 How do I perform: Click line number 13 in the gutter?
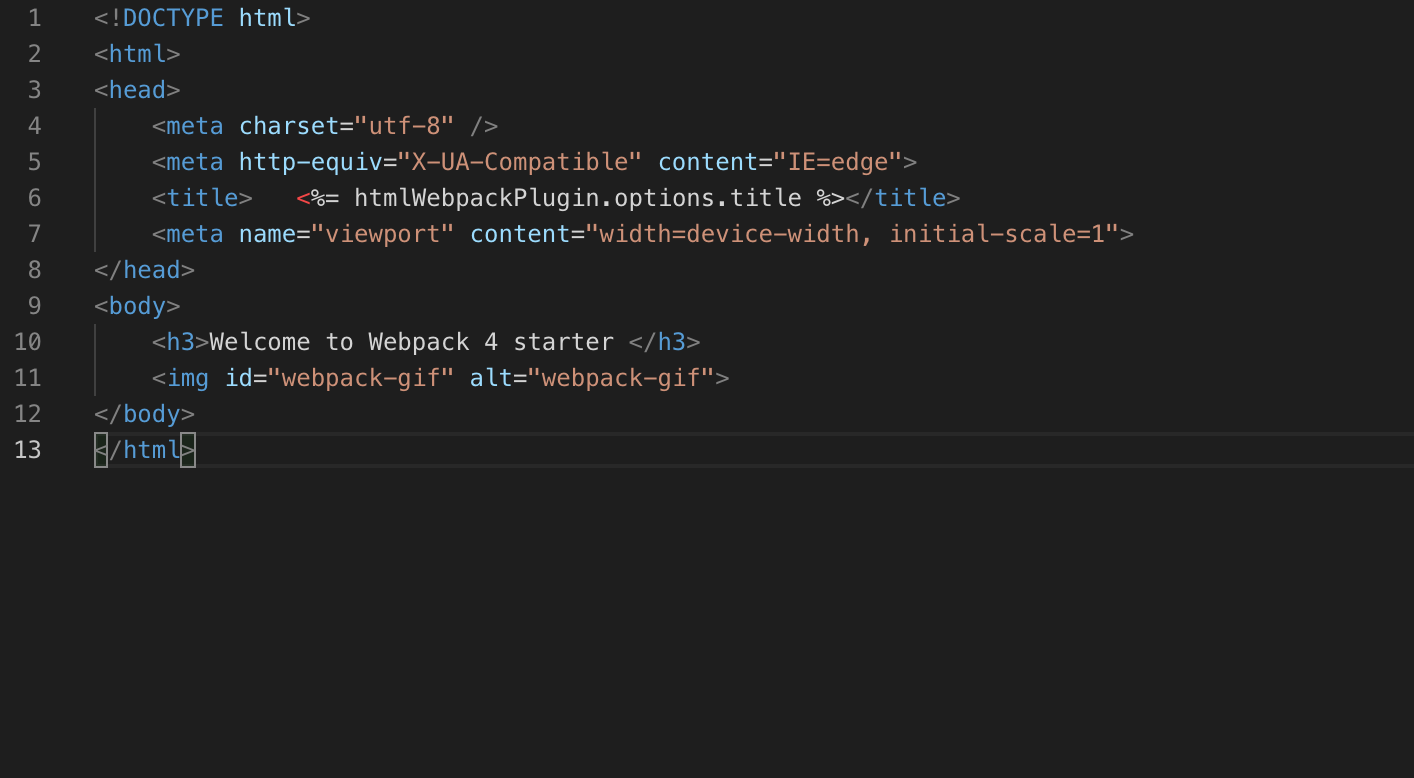pos(29,450)
